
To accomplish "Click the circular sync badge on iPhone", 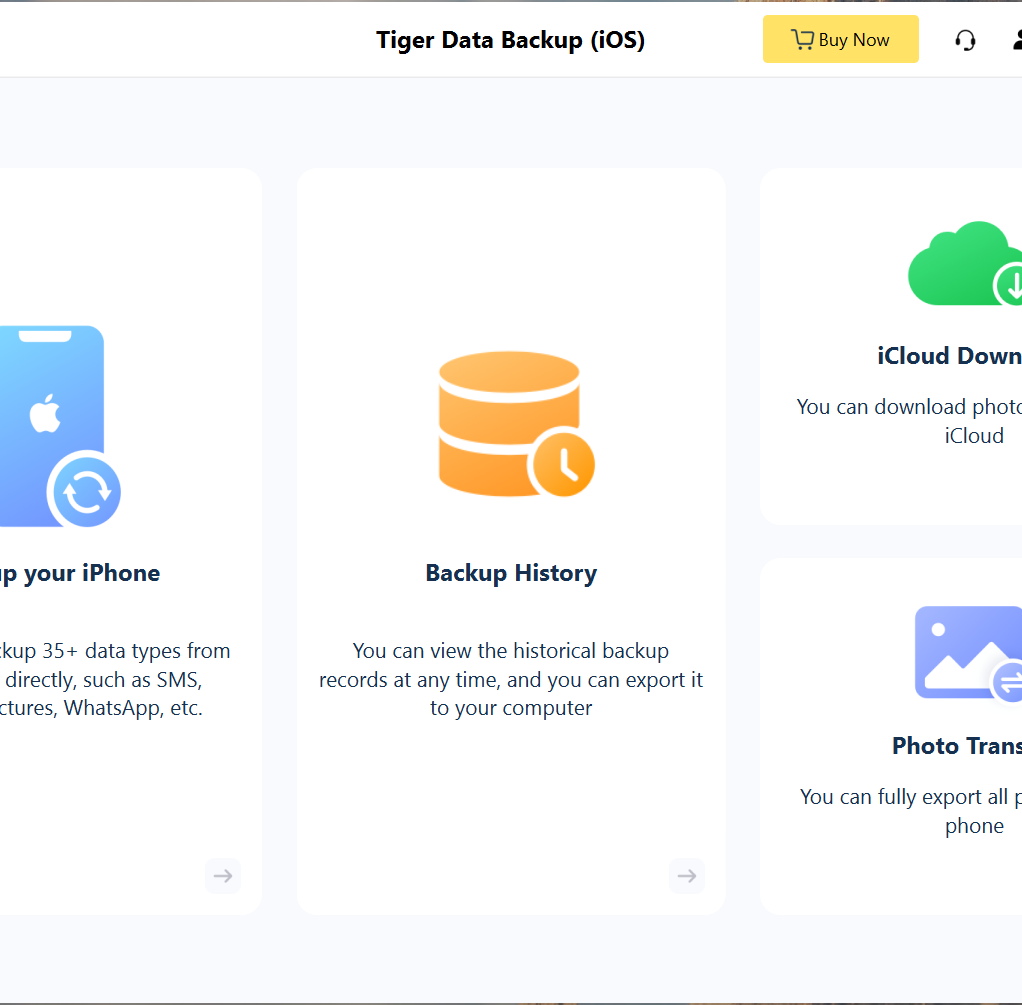I will click(86, 491).
